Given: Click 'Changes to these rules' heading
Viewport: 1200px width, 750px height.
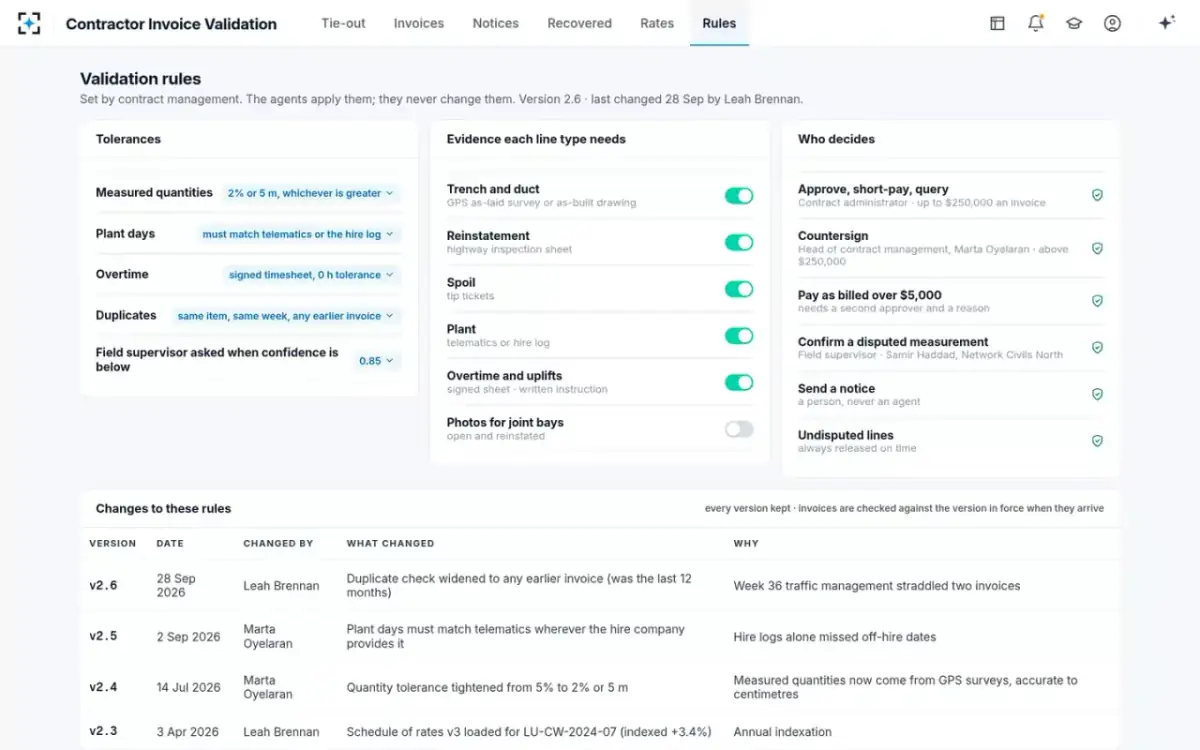Looking at the screenshot, I should 163,509.
